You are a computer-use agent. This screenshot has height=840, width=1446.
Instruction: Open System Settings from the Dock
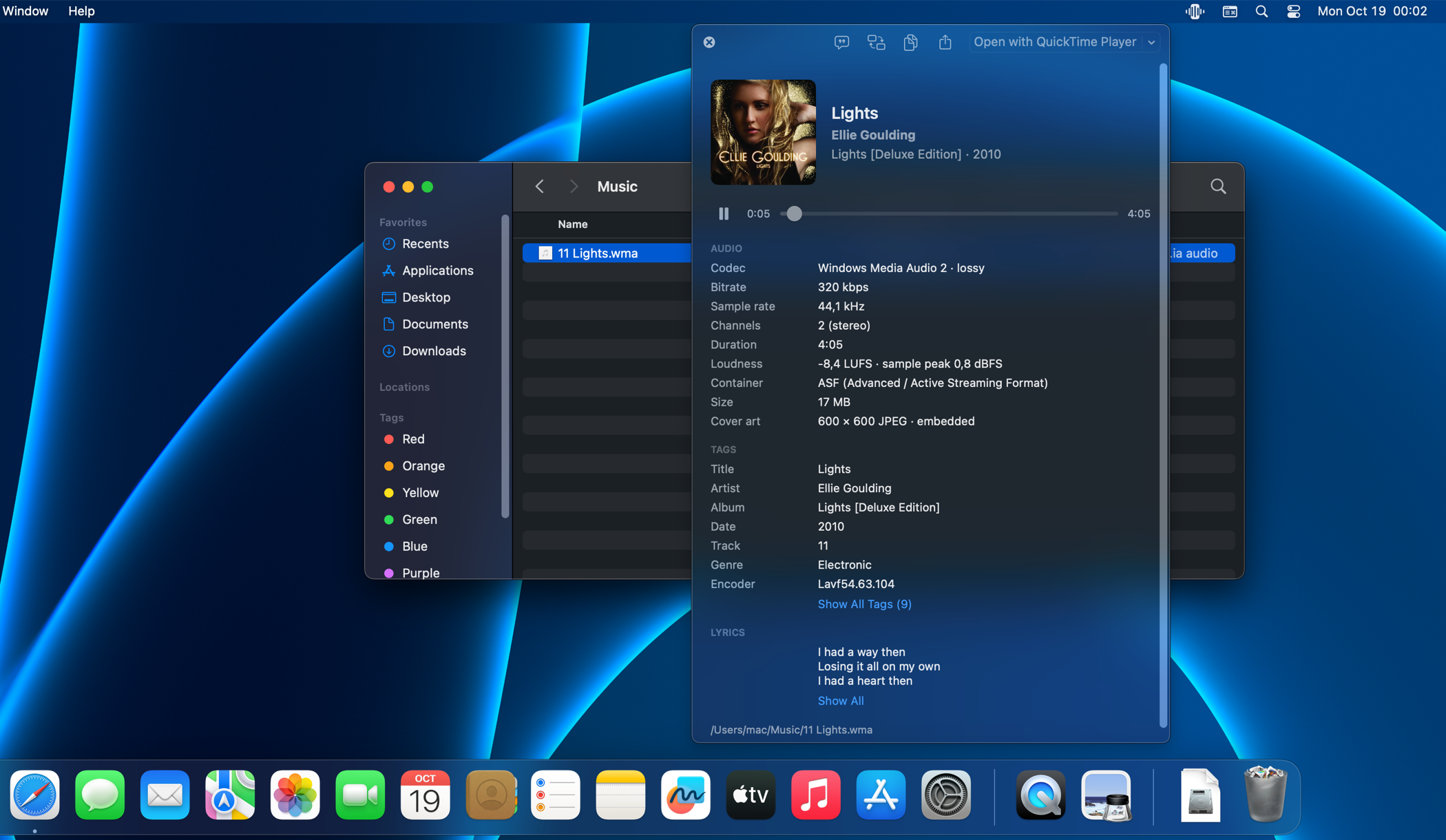(x=945, y=795)
